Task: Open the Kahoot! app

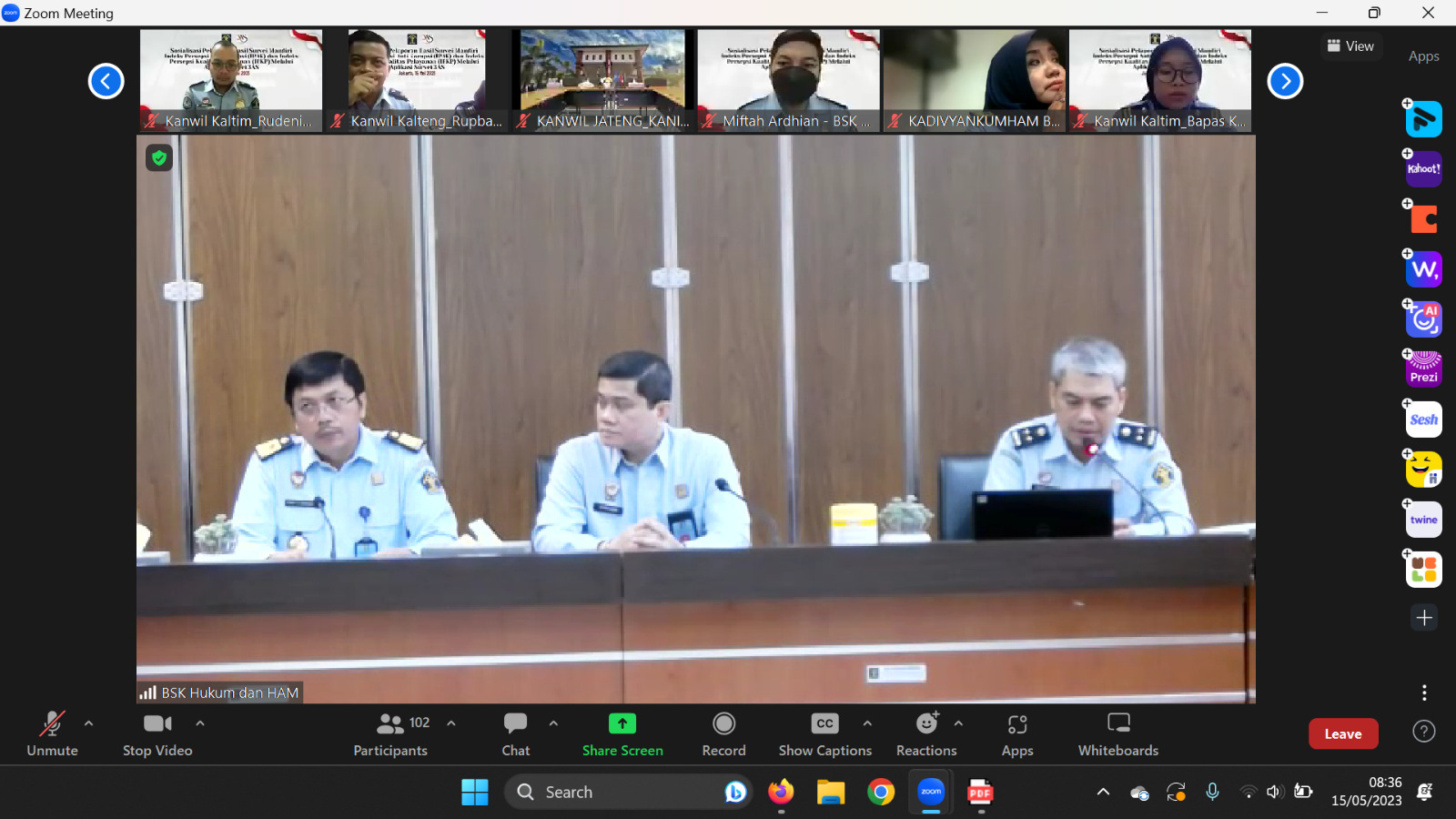Action: tap(1424, 169)
